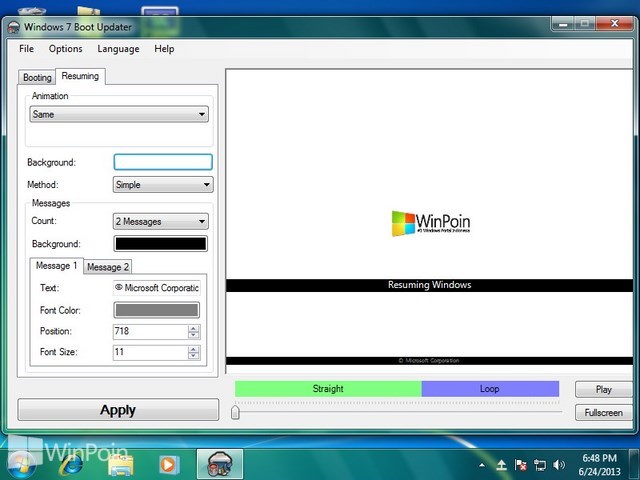
Task: Open Windows Media Player from the taskbar
Action: click(168, 464)
